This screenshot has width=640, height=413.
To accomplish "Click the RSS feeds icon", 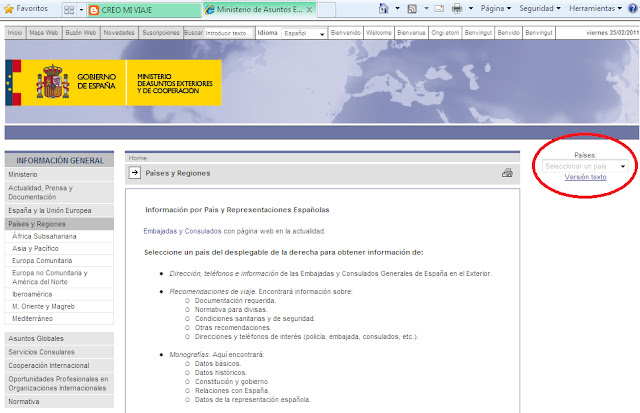I will (412, 9).
